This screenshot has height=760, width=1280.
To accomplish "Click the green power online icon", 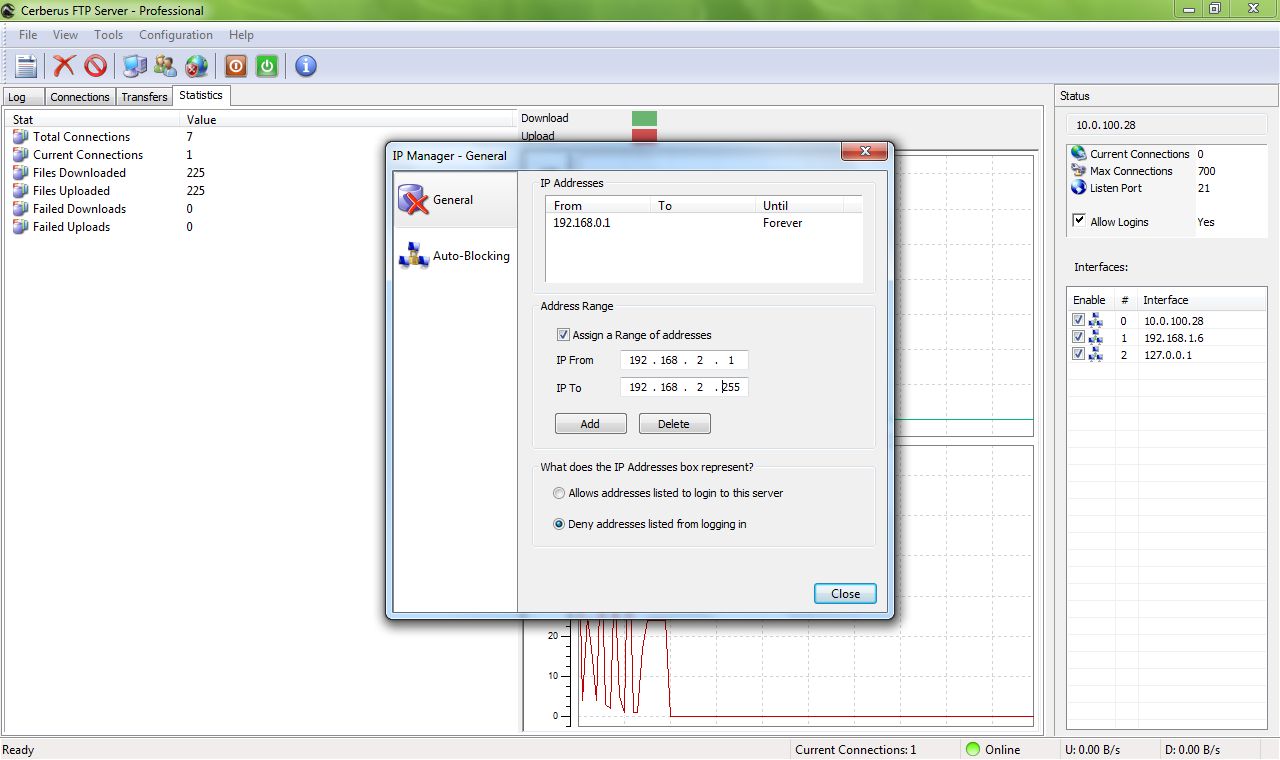I will 267,66.
